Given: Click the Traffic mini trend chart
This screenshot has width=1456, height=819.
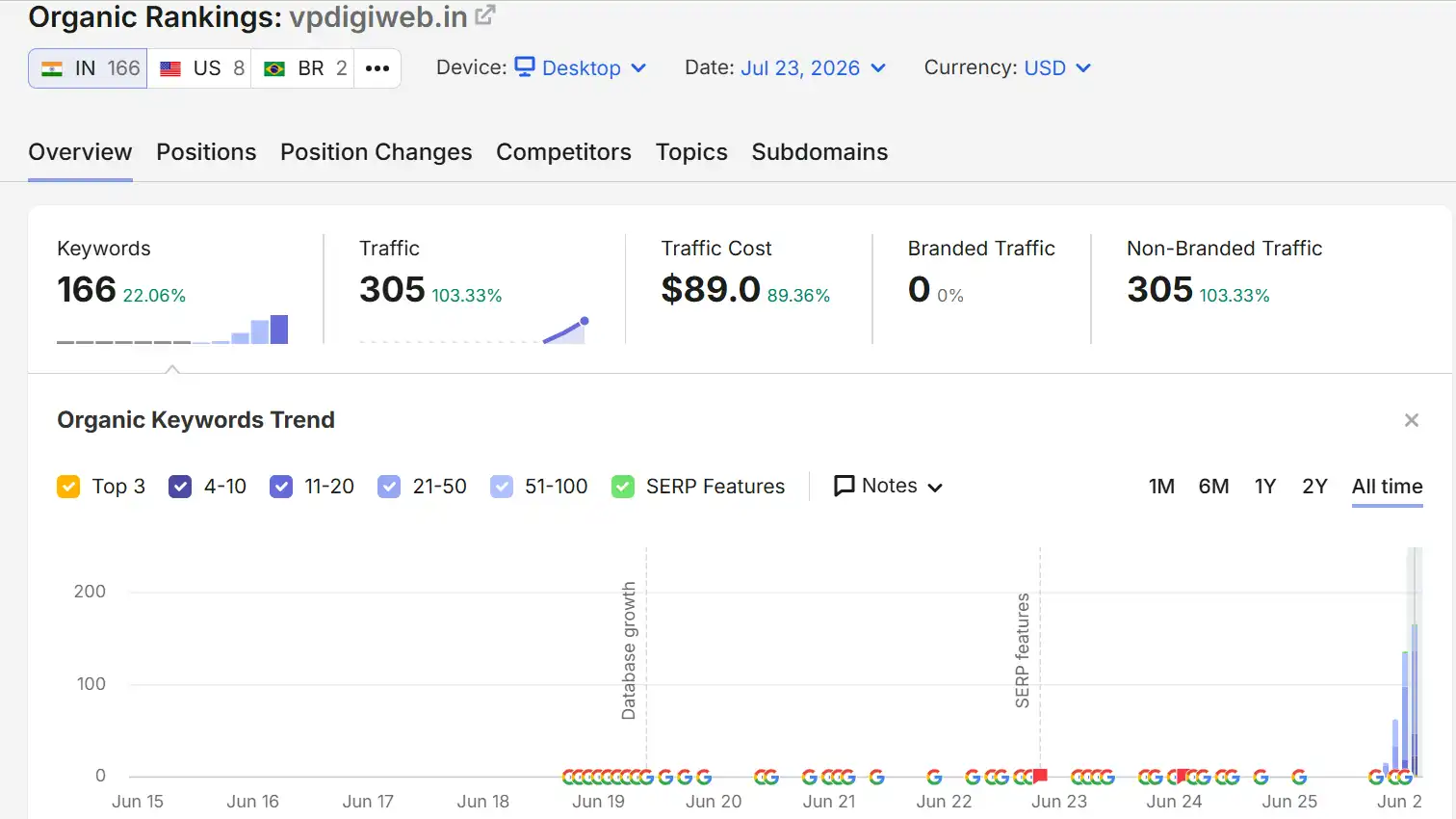Looking at the screenshot, I should click(474, 330).
